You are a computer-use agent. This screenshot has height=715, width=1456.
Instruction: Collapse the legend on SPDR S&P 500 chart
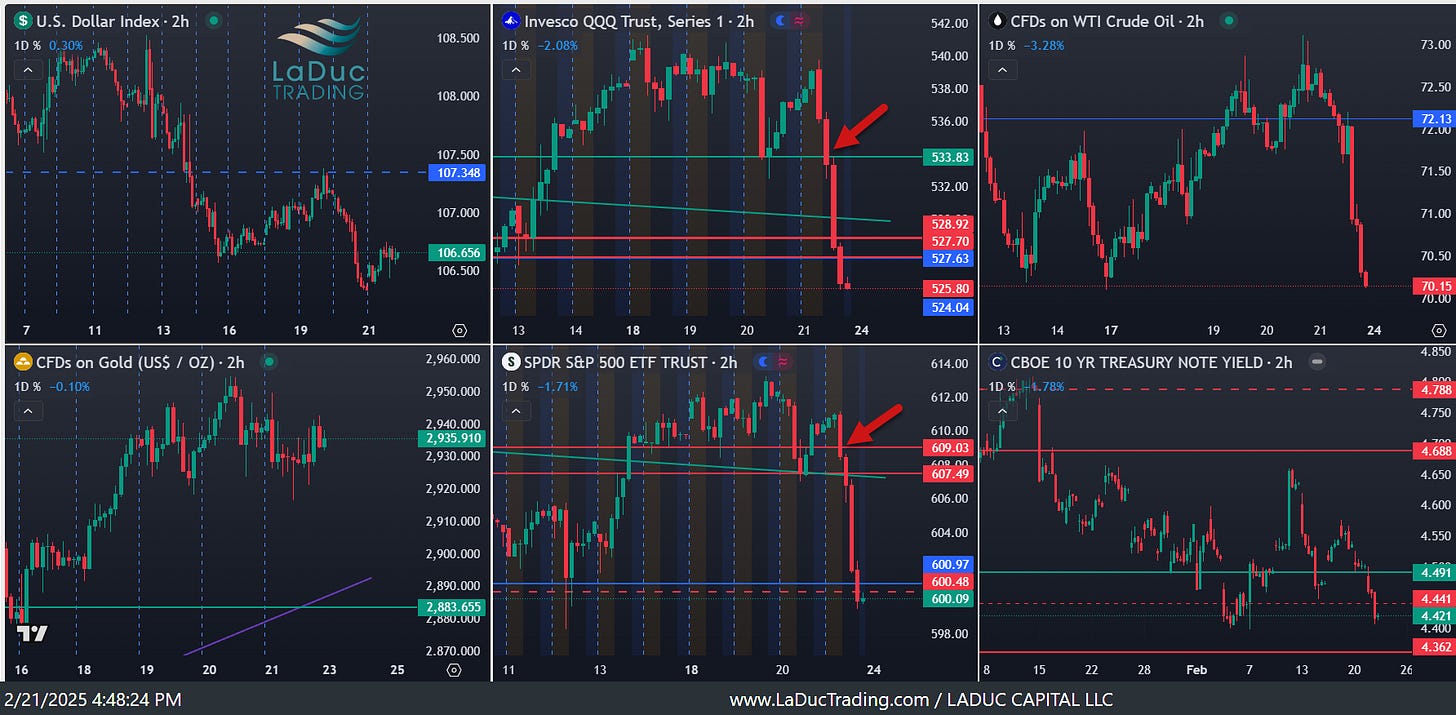(x=515, y=411)
